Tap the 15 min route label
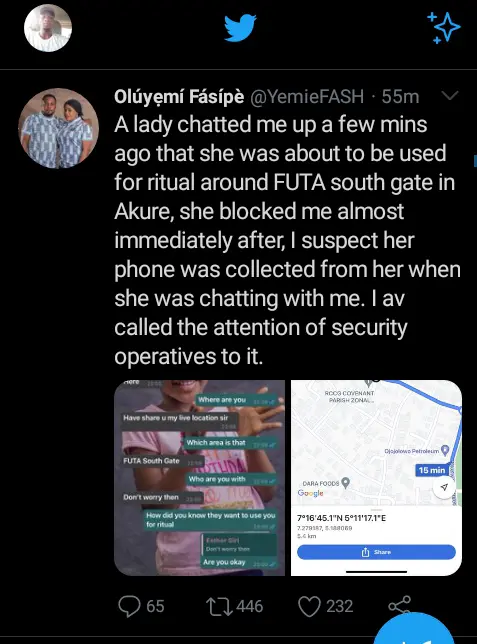Screen dimensions: 477x644 pyautogui.click(x=431, y=470)
